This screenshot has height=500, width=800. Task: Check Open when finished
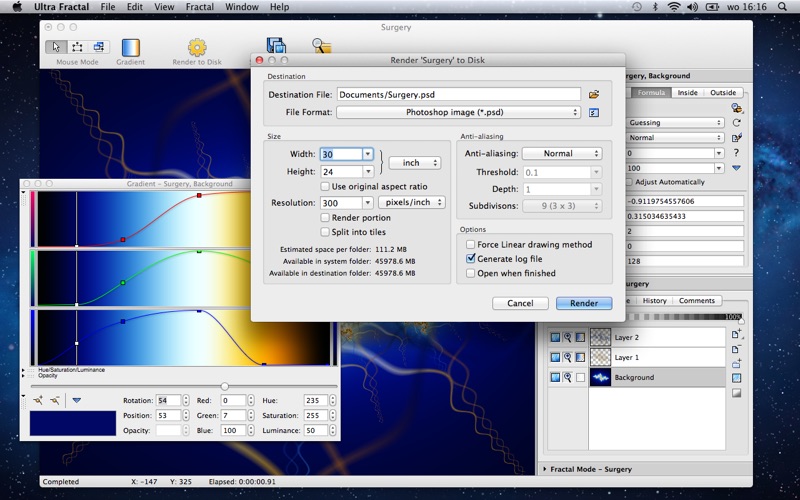[x=470, y=273]
